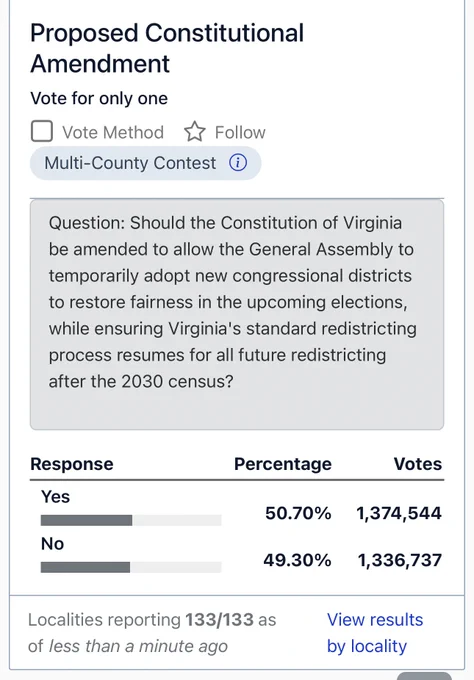Click the No response progress bar
The image size is (474, 680).
tap(131, 567)
